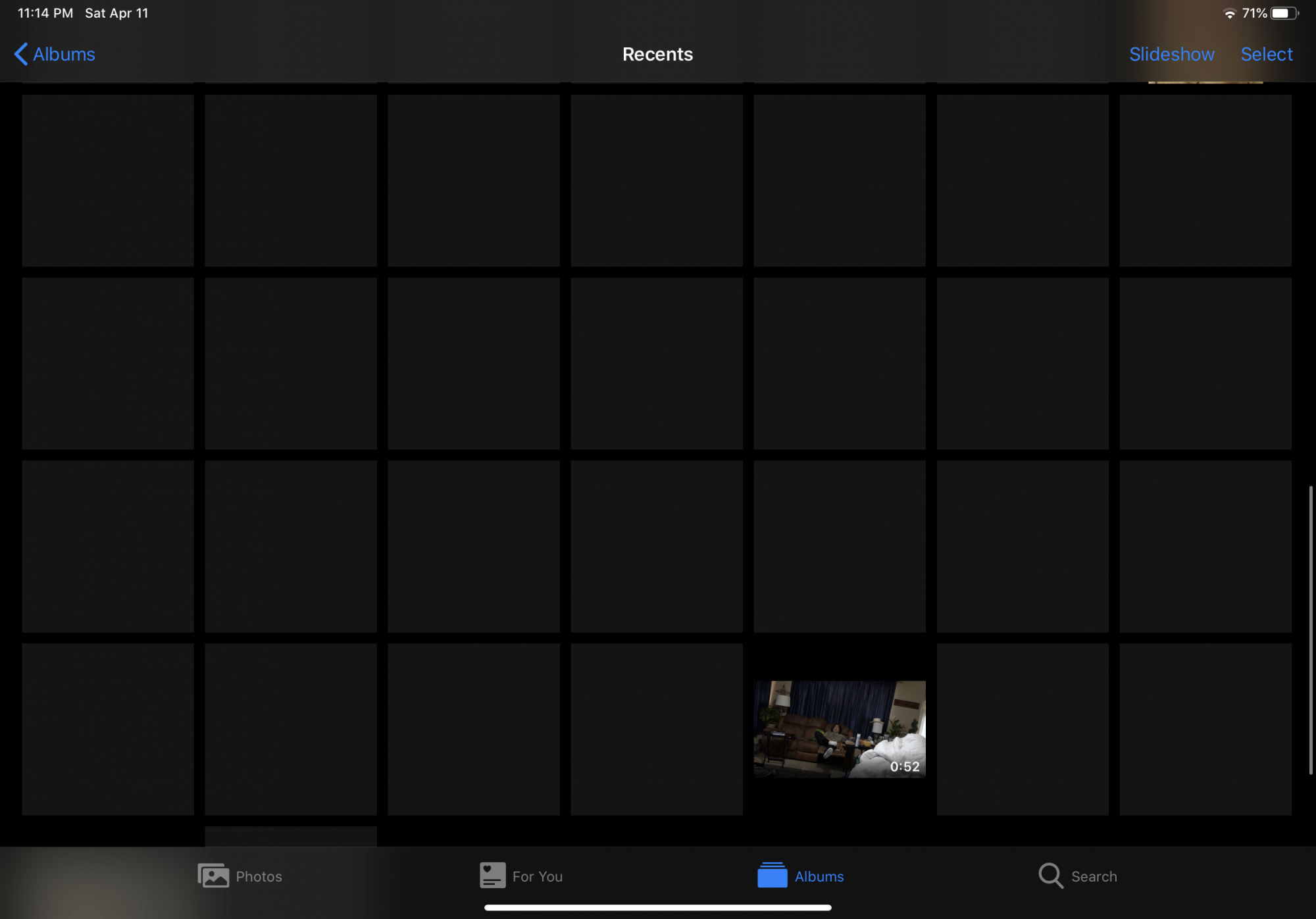Start the Slideshow
1316x919 pixels.
point(1171,54)
